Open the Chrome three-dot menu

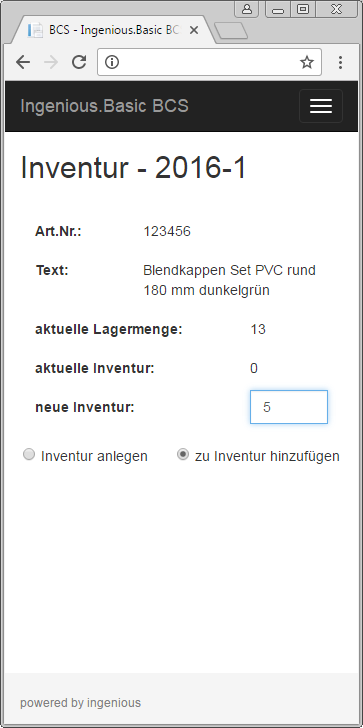point(340,62)
